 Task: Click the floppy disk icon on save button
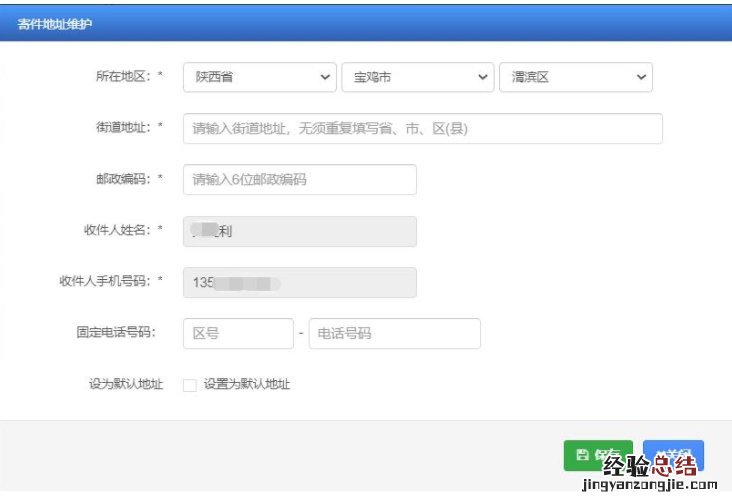[x=581, y=456]
